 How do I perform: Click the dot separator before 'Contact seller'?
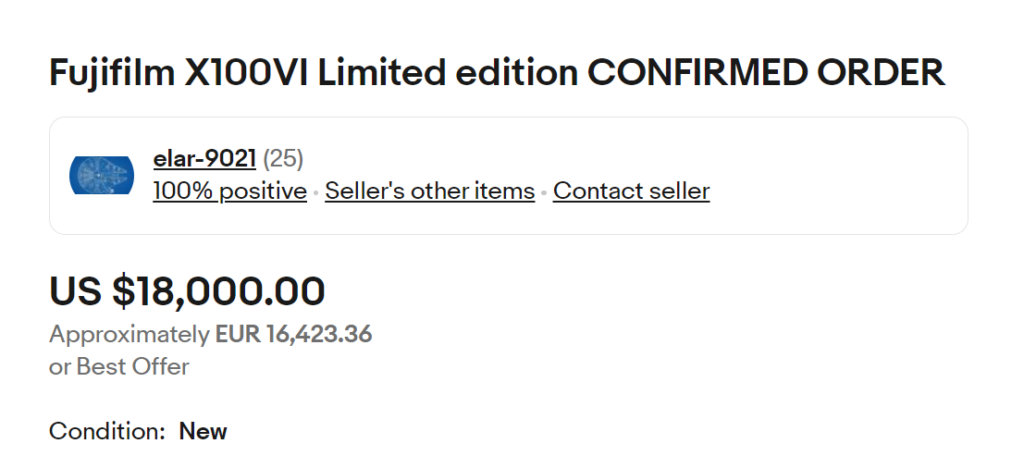click(x=544, y=192)
